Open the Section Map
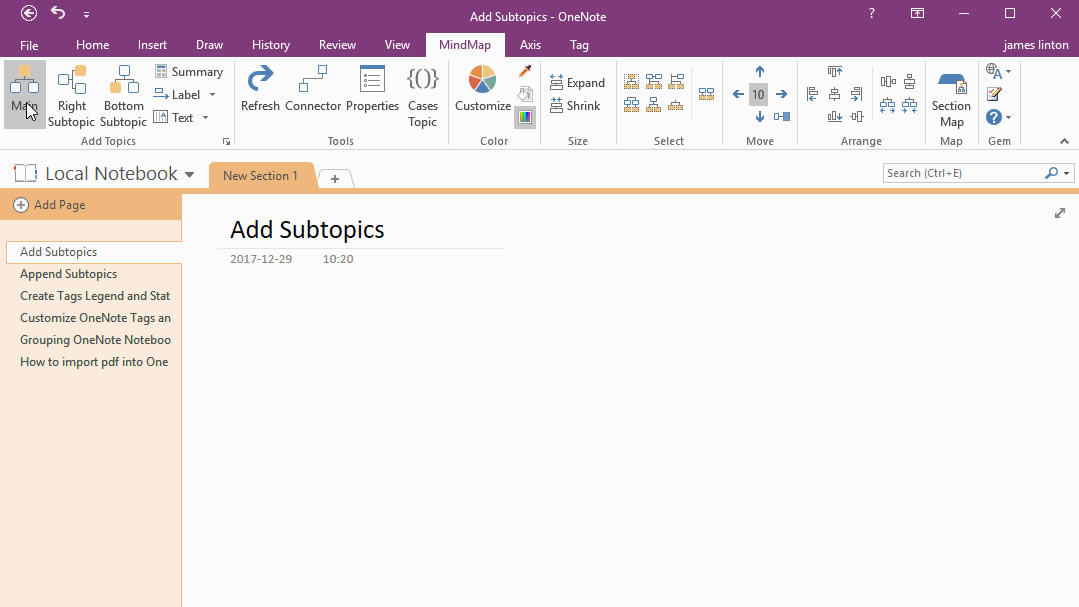The height and width of the screenshot is (607, 1079). point(950,90)
